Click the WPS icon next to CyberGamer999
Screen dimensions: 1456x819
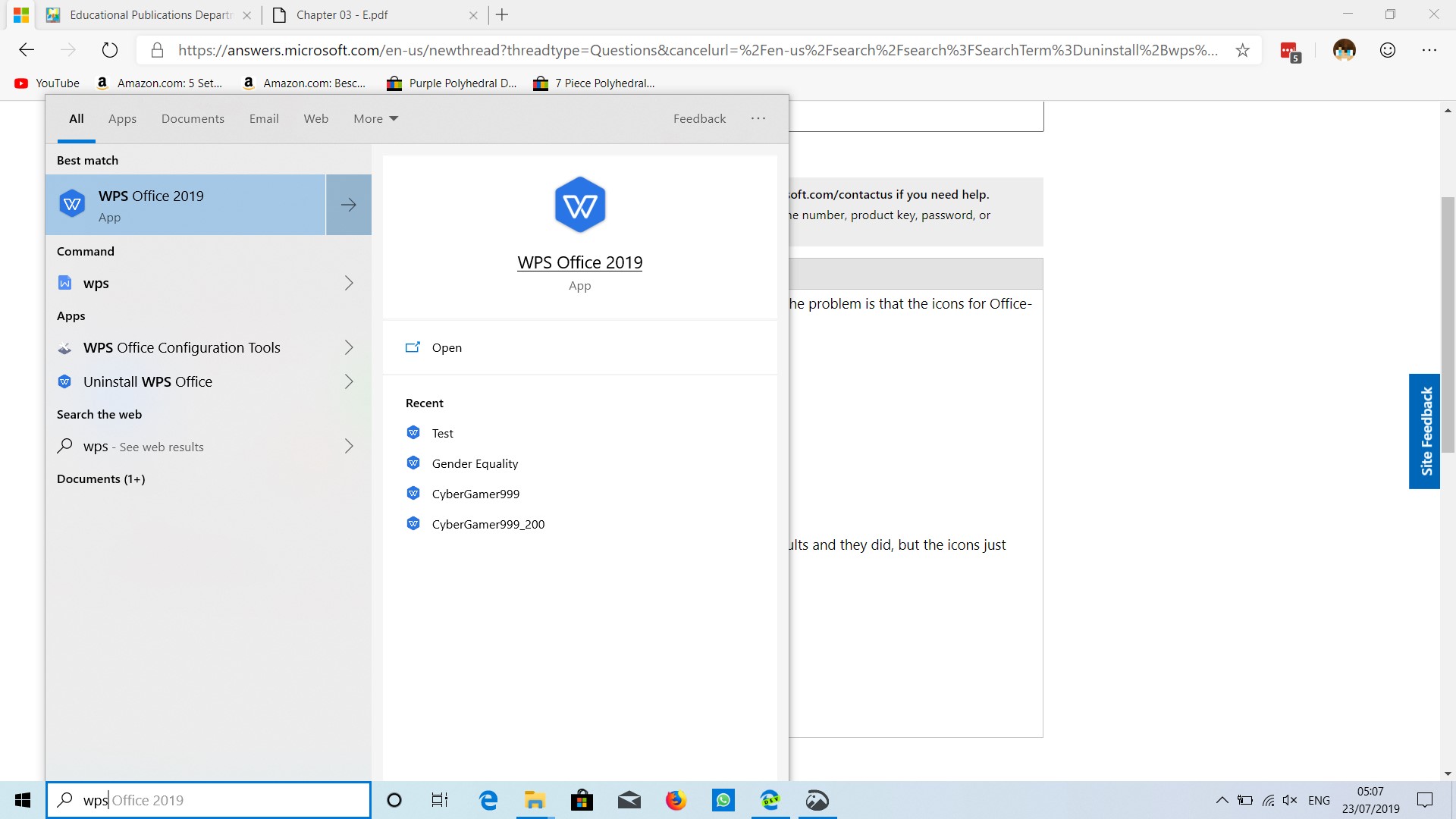pyautogui.click(x=413, y=493)
